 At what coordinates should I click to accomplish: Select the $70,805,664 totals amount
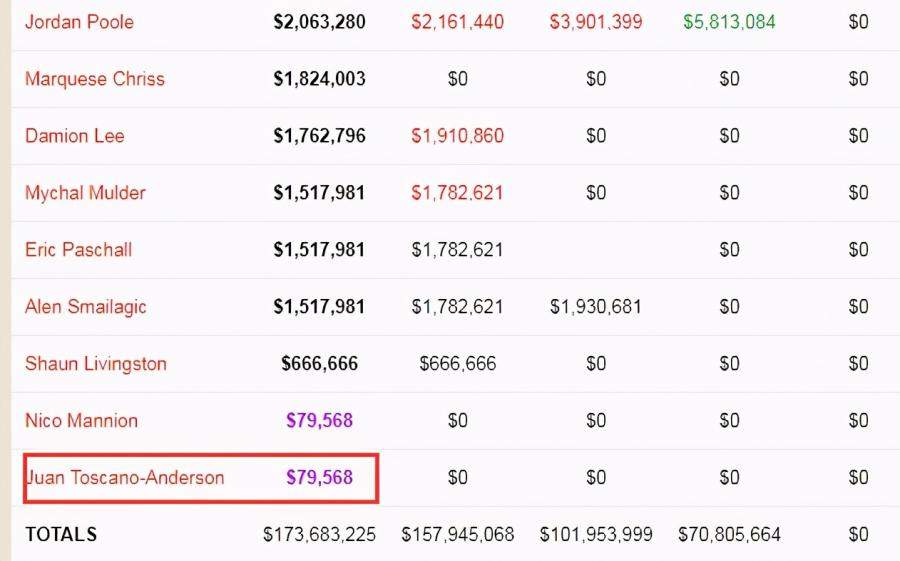click(x=729, y=535)
